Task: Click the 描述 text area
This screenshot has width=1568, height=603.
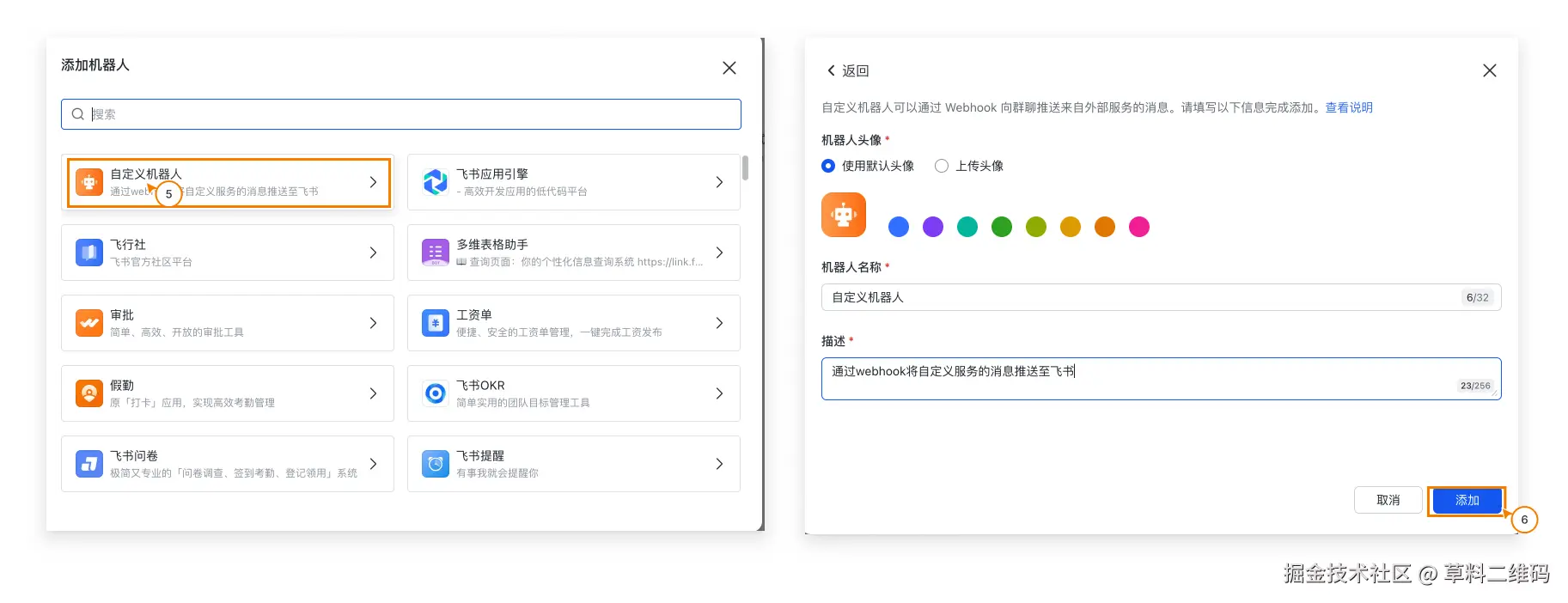Action: [1161, 379]
